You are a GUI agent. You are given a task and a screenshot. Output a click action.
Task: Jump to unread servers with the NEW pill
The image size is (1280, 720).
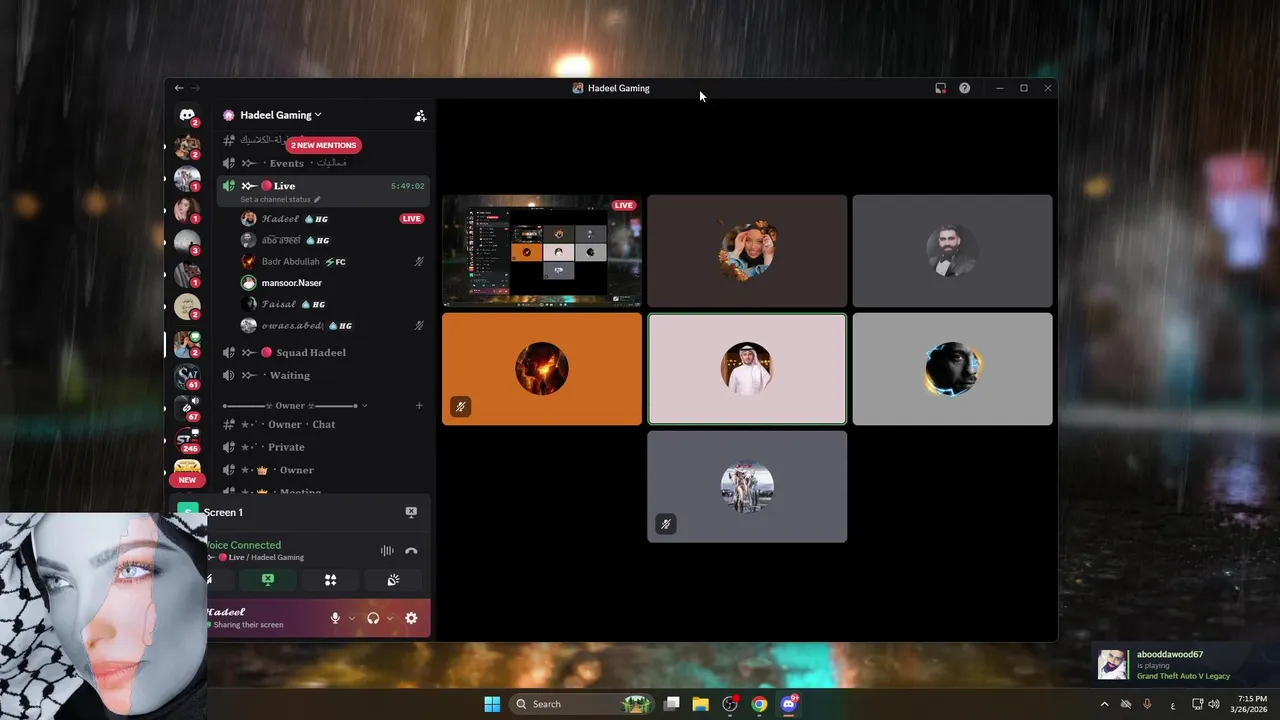187,480
